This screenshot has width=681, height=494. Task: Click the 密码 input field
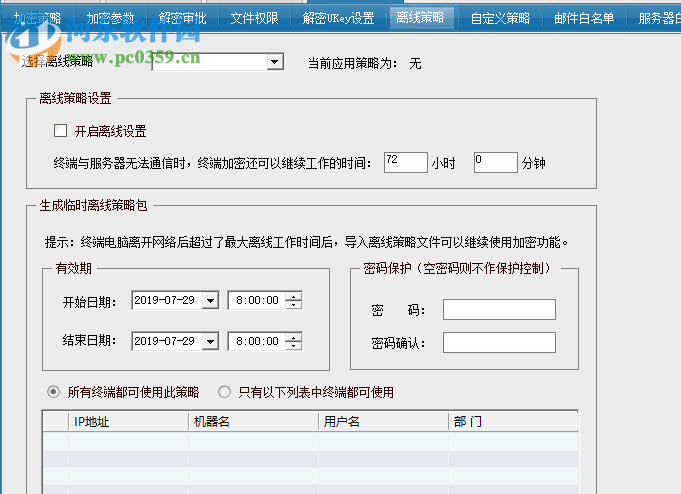pos(499,309)
